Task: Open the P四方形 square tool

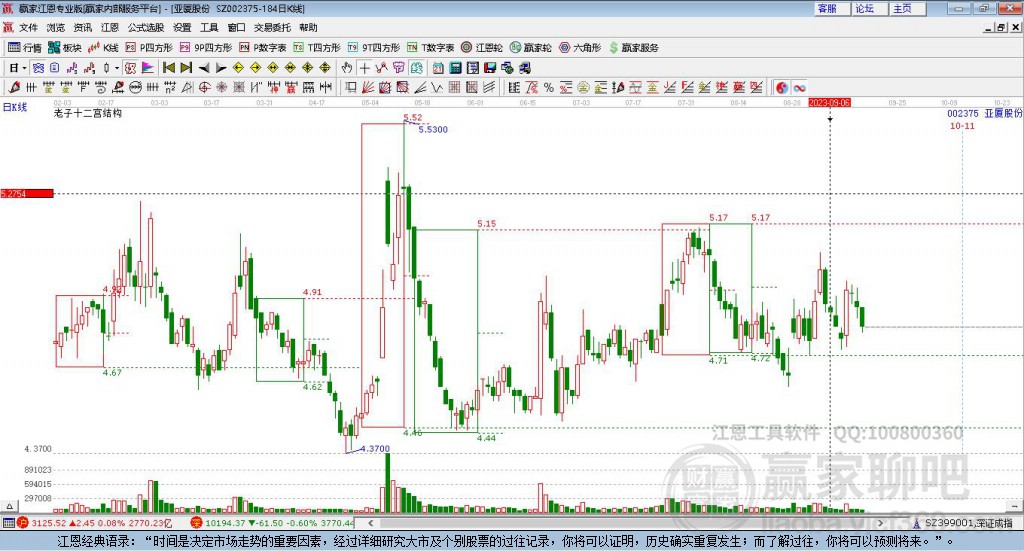Action: 149,48
